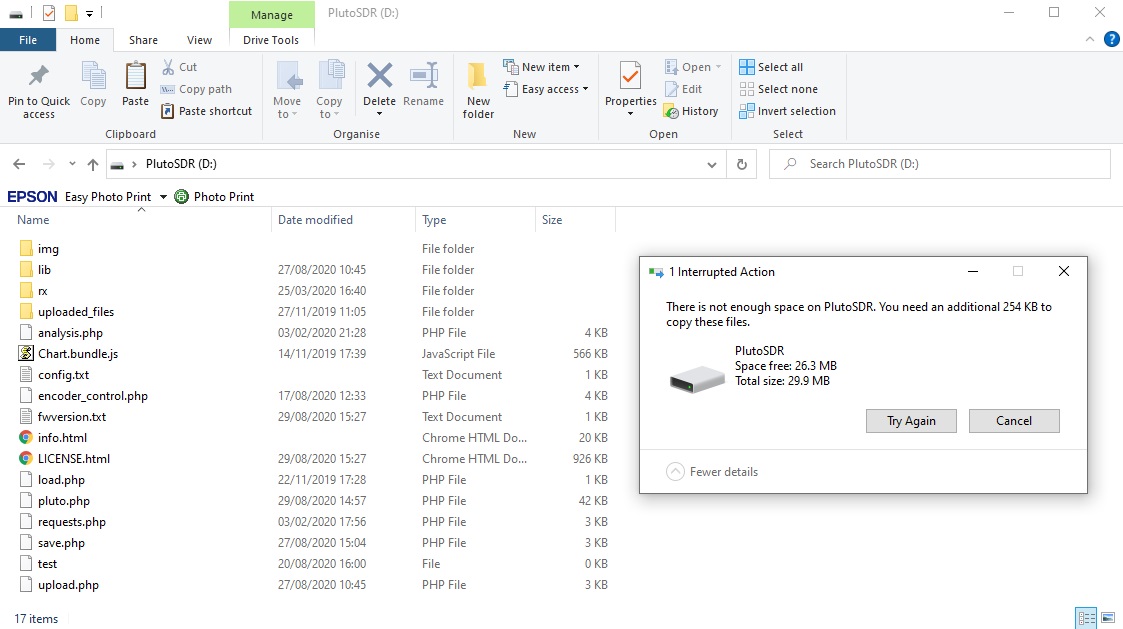Collapse the ribbon with chevron arrow
This screenshot has width=1123, height=629.
tap(1089, 39)
